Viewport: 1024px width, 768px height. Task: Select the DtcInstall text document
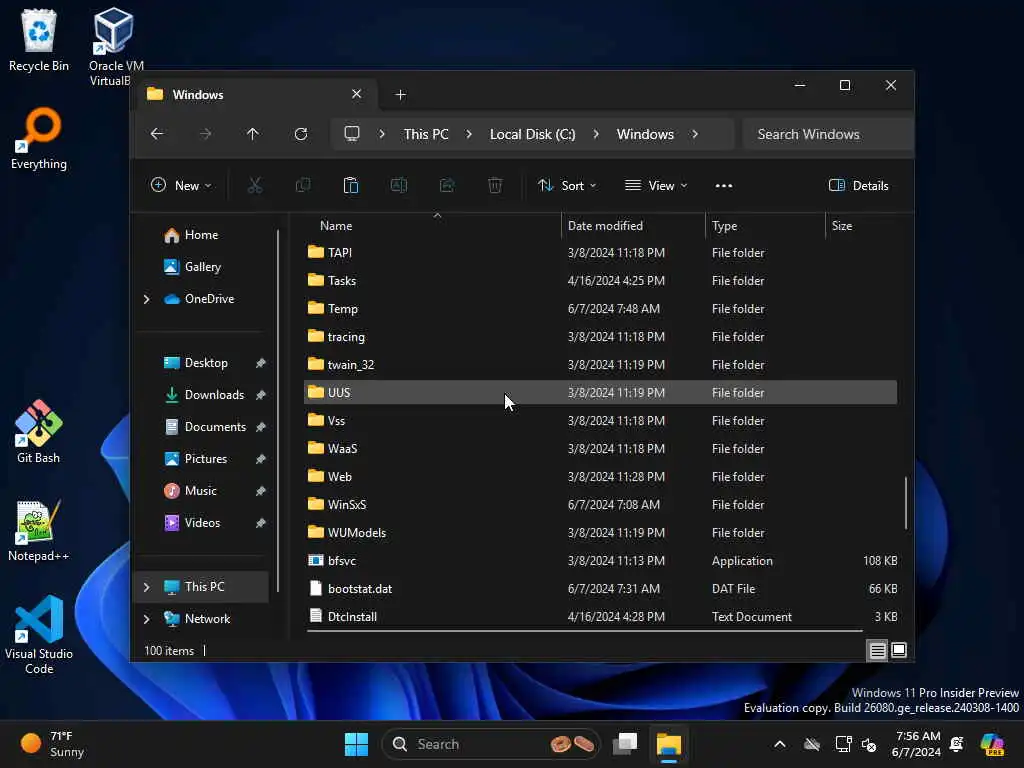(x=600, y=616)
